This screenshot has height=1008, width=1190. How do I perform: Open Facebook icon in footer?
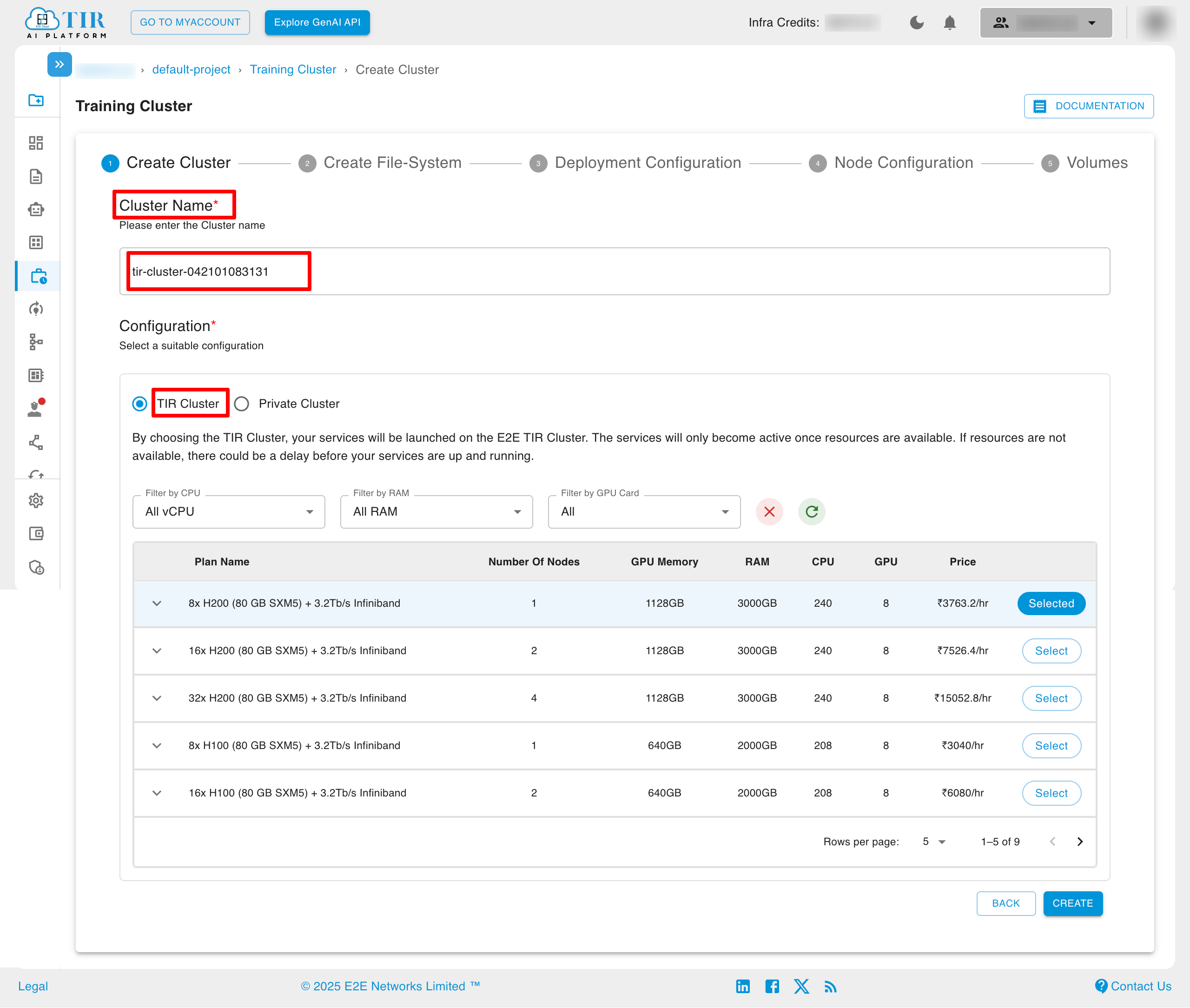(x=773, y=986)
